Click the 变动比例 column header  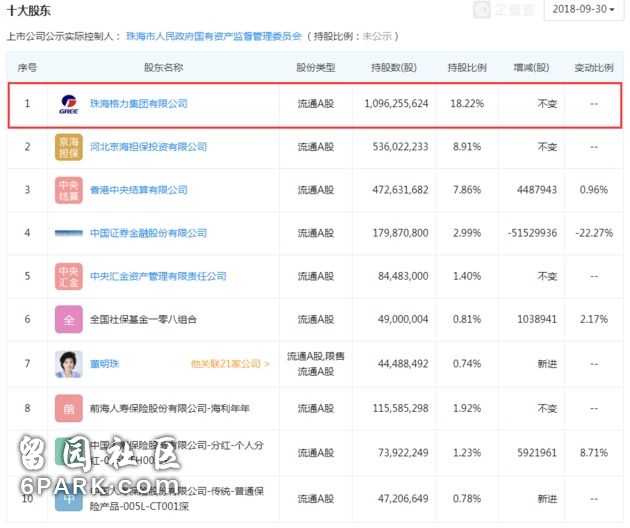coord(594,68)
